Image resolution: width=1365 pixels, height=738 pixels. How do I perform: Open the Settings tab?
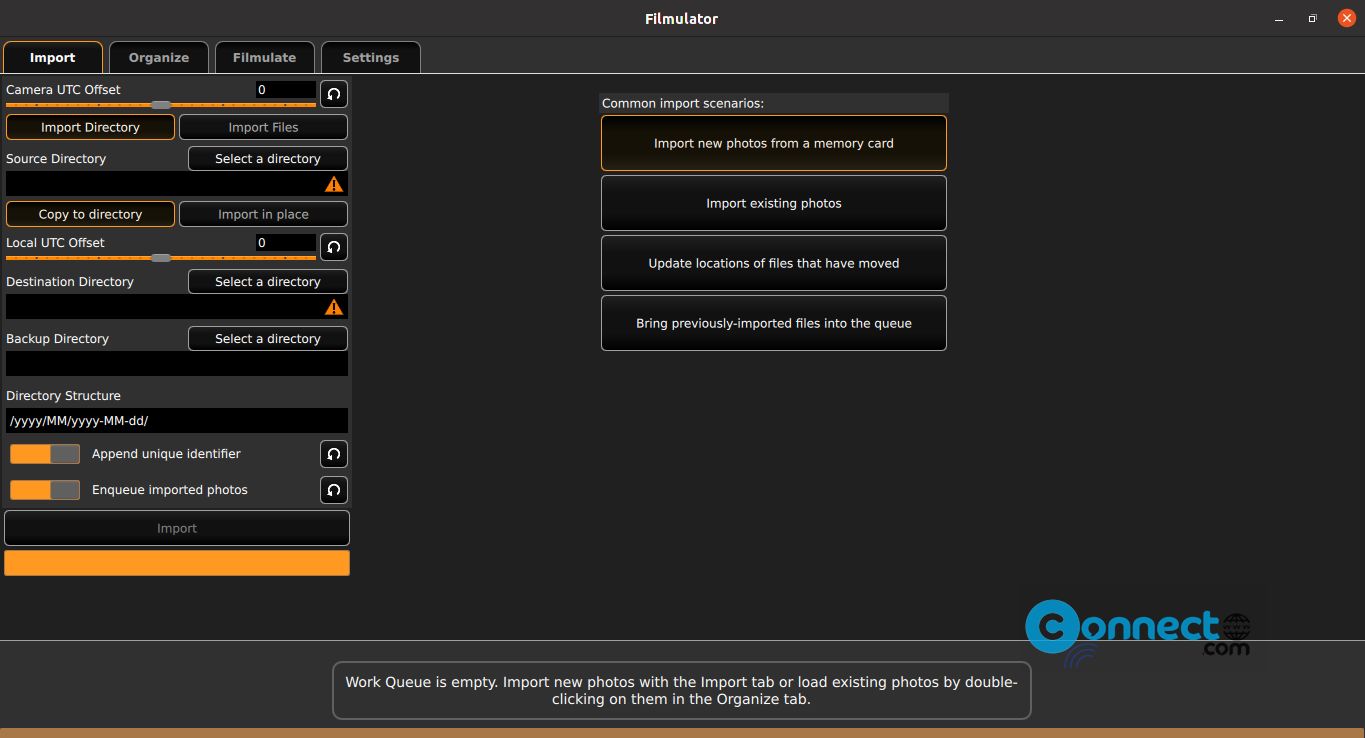coord(371,57)
